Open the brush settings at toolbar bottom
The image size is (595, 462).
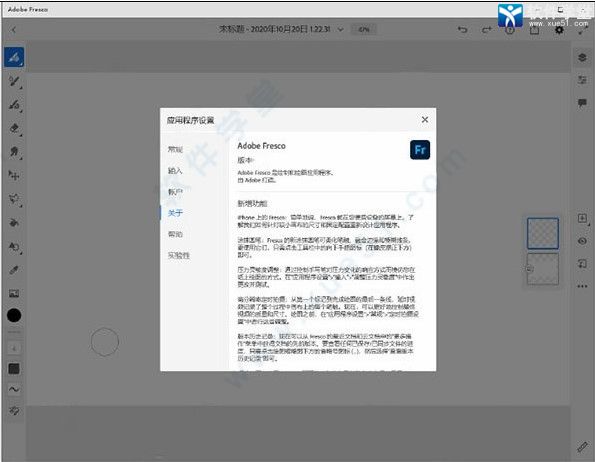pos(14,410)
